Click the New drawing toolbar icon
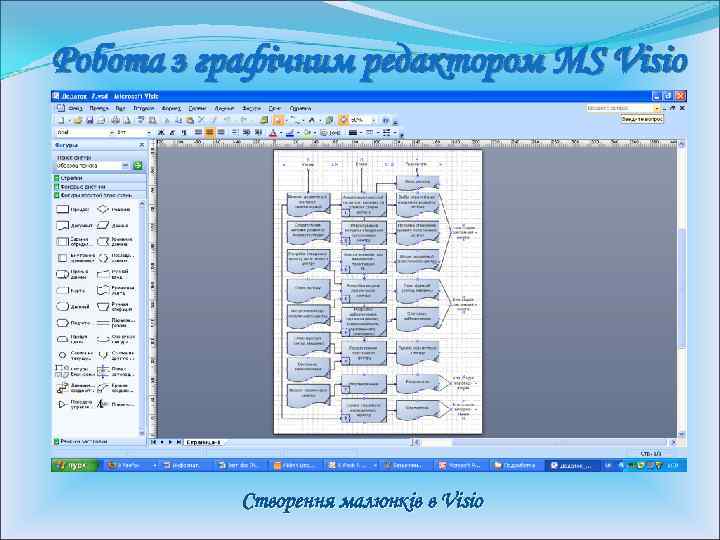The height and width of the screenshot is (540, 720). click(61, 120)
